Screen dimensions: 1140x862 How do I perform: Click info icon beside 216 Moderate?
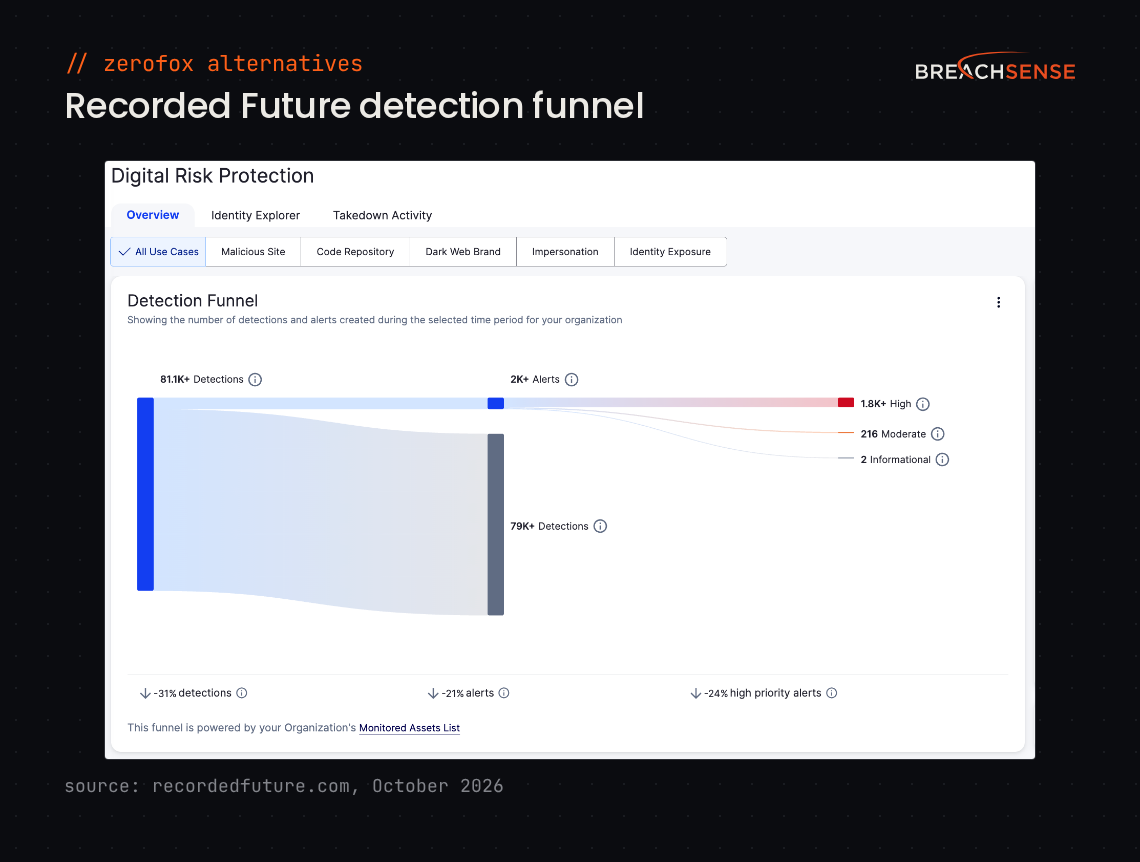[x=938, y=434]
